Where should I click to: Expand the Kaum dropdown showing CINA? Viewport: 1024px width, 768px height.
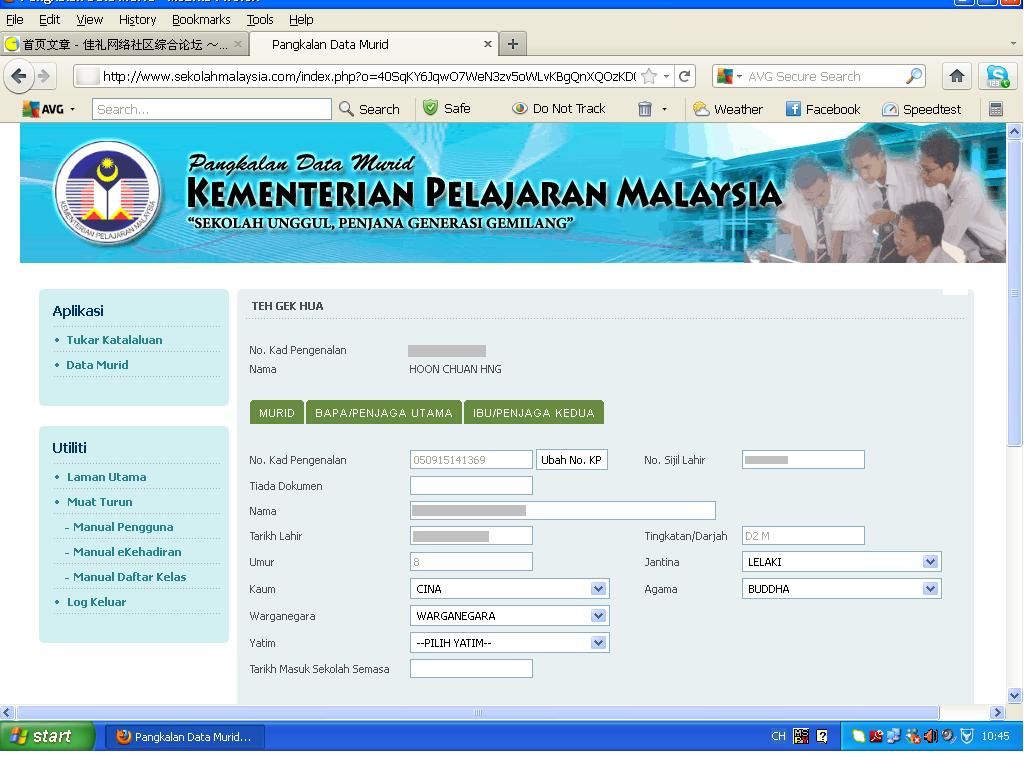coord(598,589)
